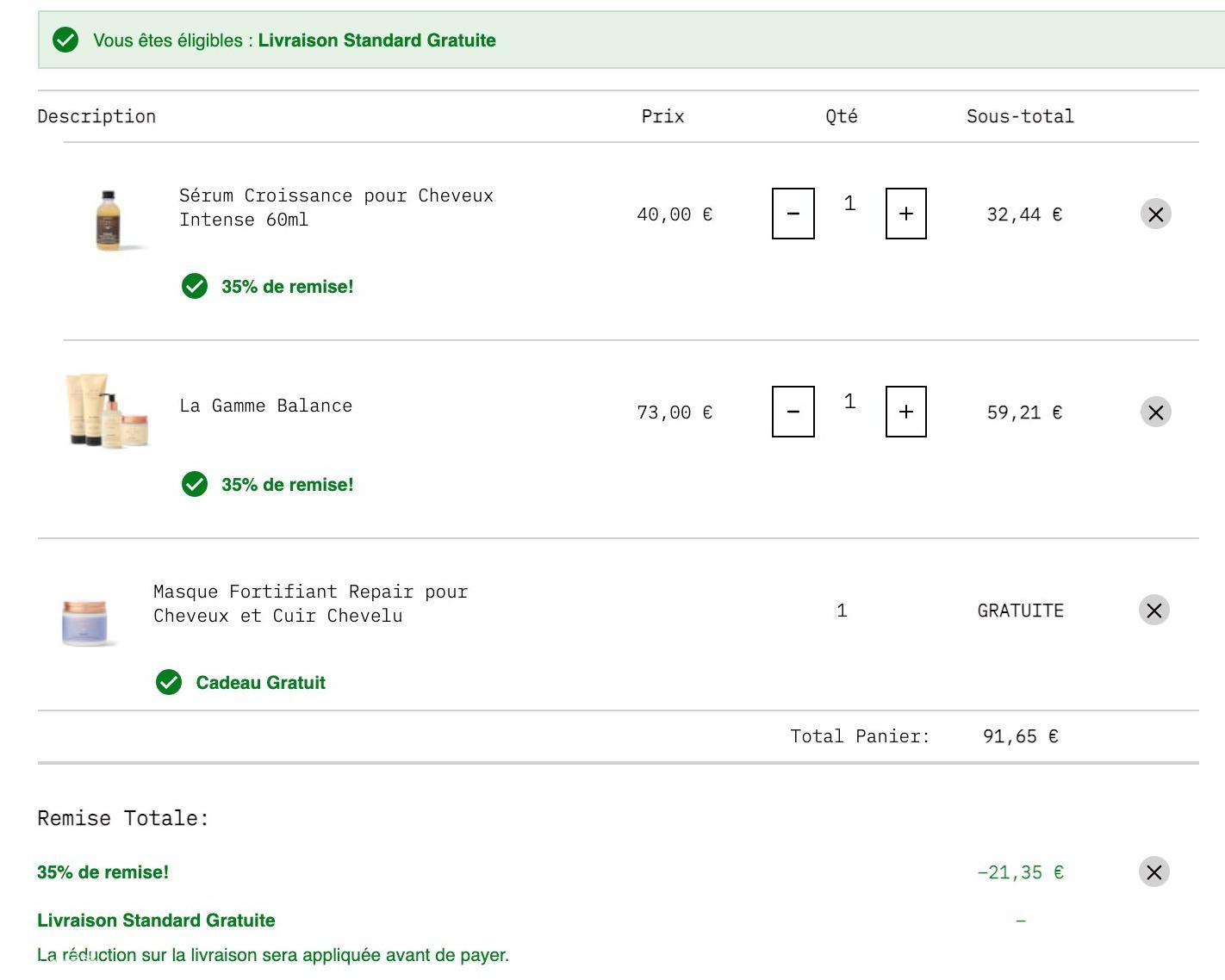This screenshot has width=1225, height=980.
Task: Open La Gamme Balance product link
Action: [x=265, y=406]
